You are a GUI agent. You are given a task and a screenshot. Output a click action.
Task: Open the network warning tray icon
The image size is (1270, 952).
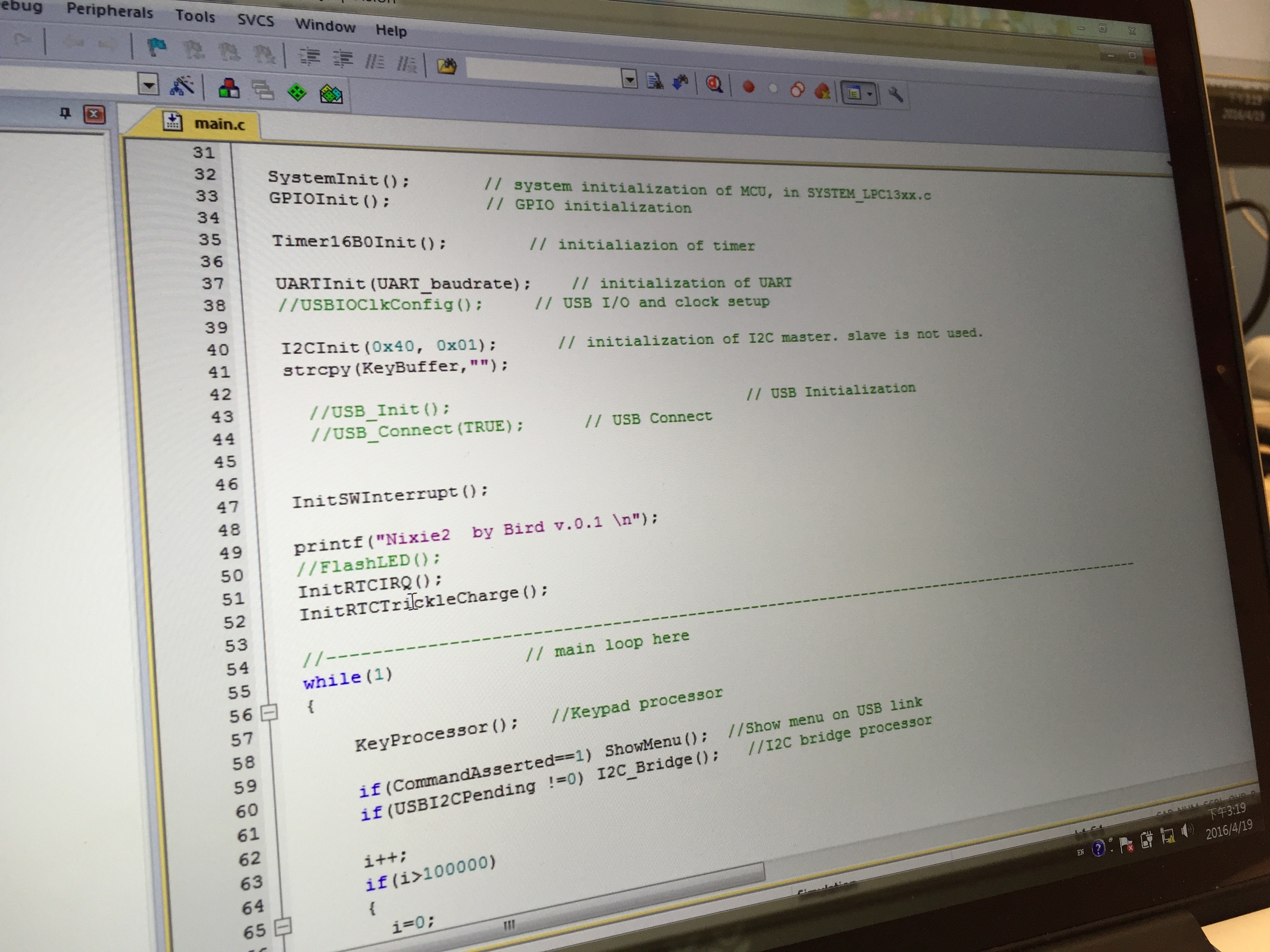point(1167,835)
